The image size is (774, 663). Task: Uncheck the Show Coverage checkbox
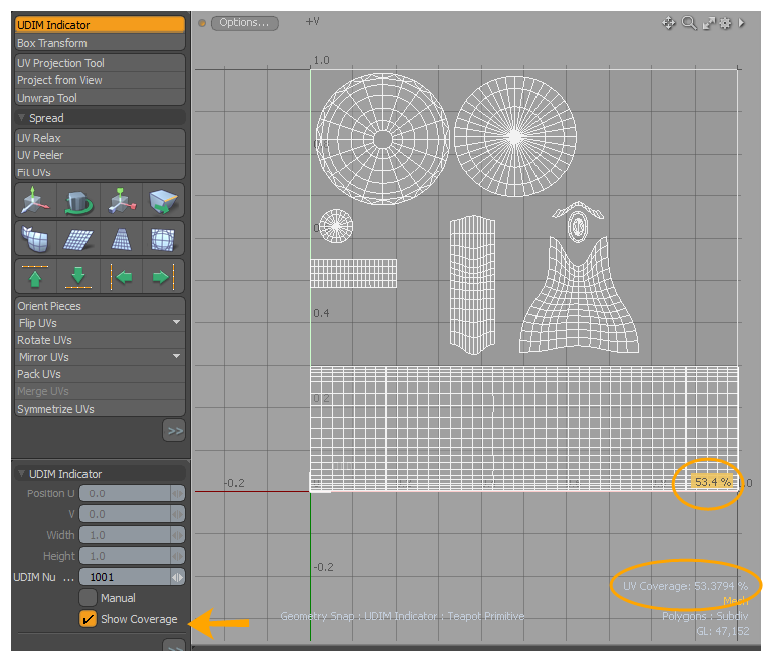[87, 620]
